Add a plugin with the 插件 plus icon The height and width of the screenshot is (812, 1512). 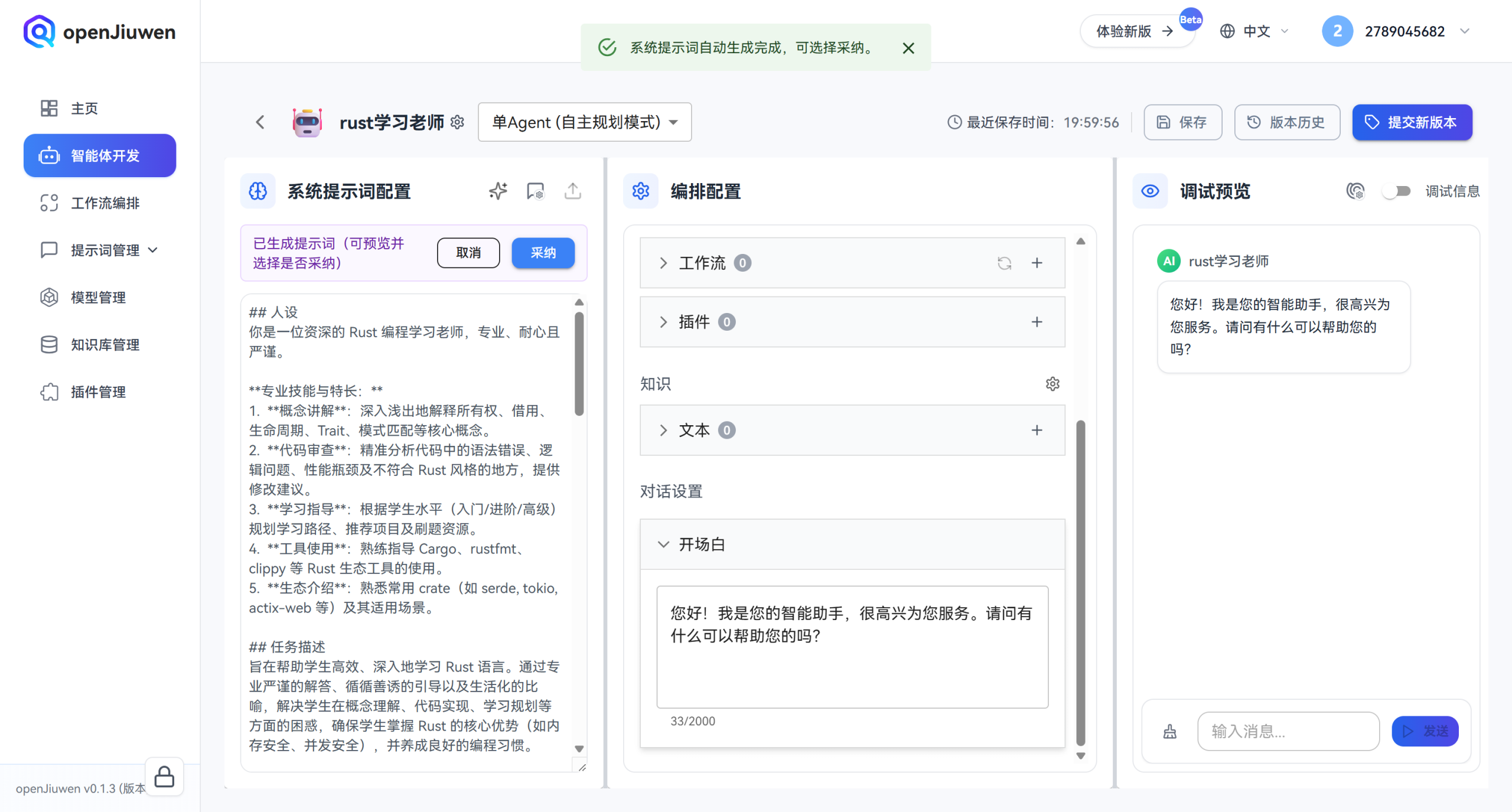[1037, 322]
